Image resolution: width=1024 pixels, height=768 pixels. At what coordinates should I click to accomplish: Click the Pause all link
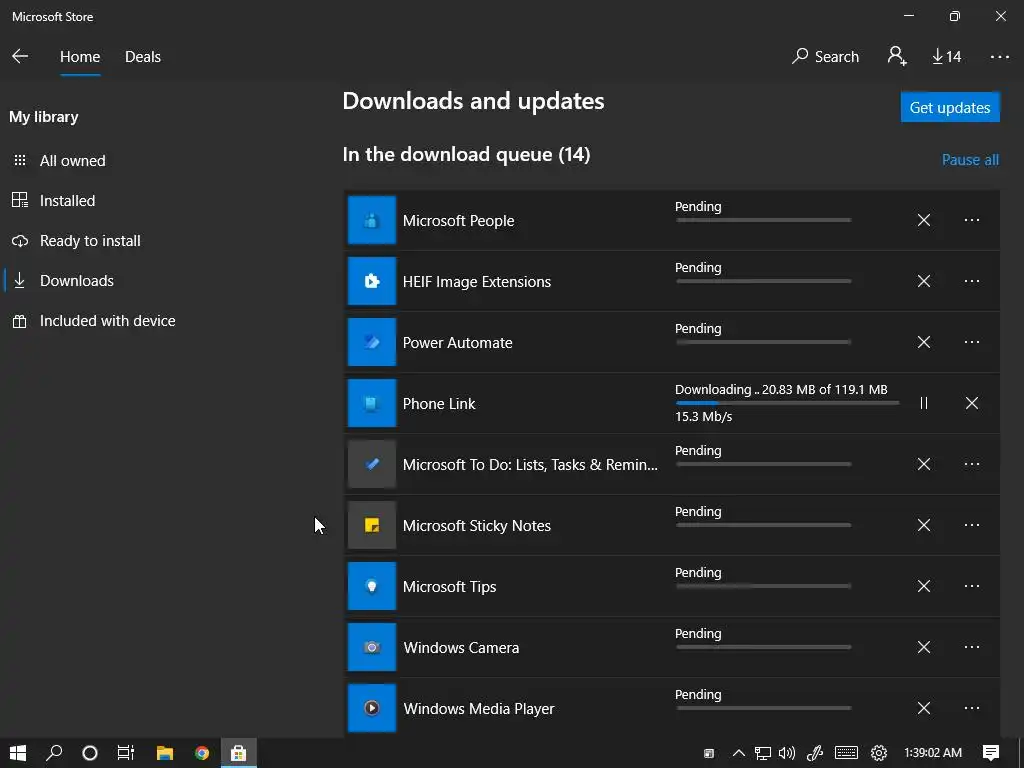[970, 160]
